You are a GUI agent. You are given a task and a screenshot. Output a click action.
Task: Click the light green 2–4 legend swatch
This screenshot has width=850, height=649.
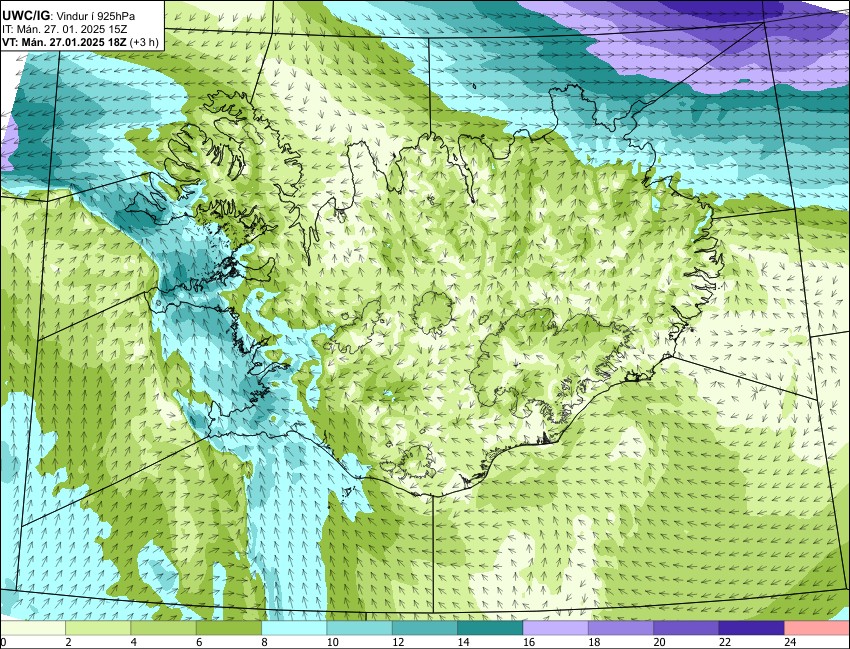[x=98, y=628]
